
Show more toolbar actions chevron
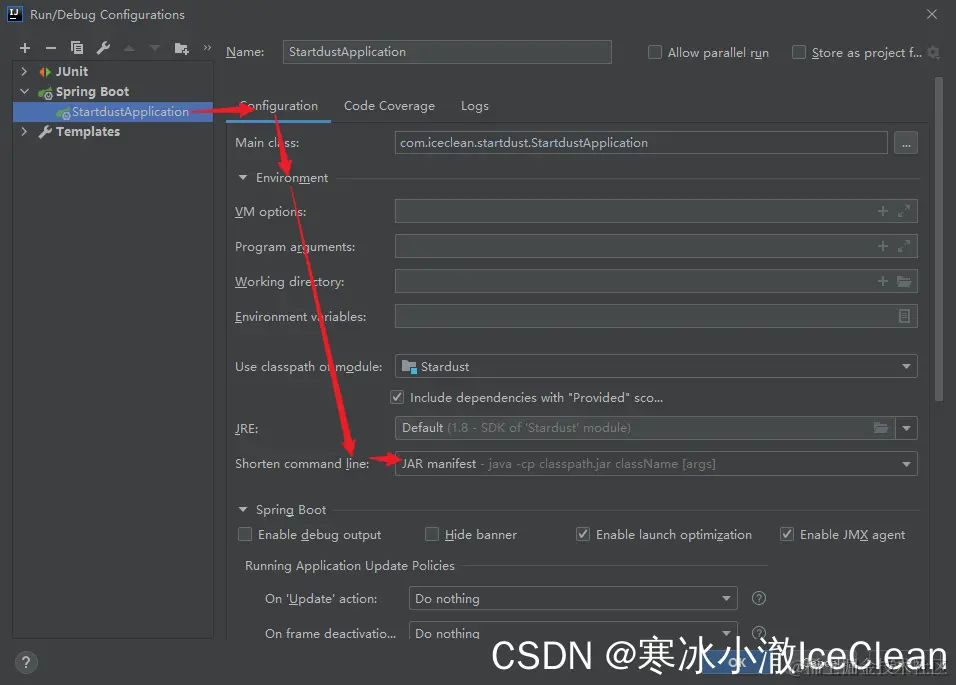(x=207, y=48)
